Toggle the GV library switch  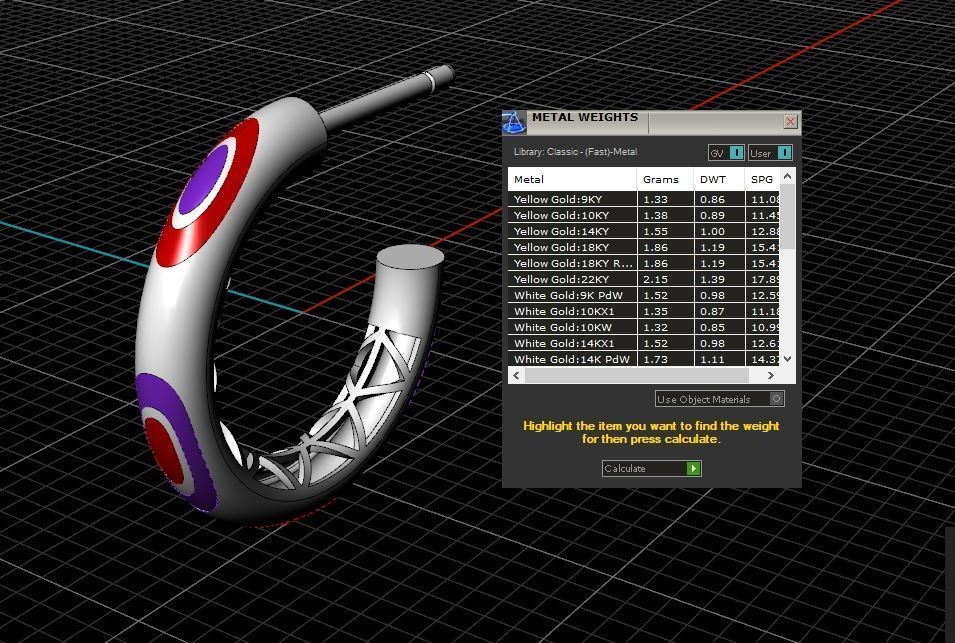tap(726, 153)
